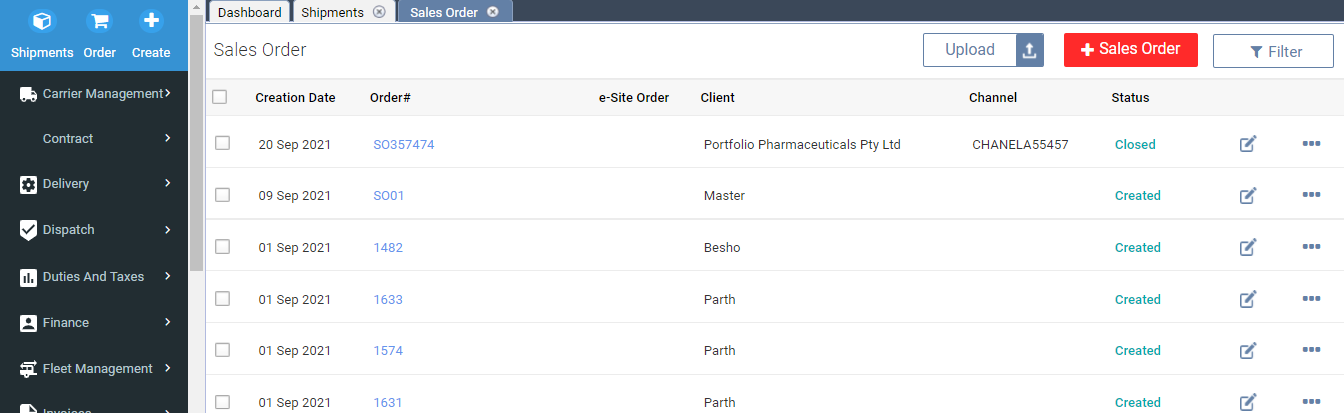This screenshot has height=413, width=1344.
Task: Tick the checkbox for order SO357474
Action: 222,143
